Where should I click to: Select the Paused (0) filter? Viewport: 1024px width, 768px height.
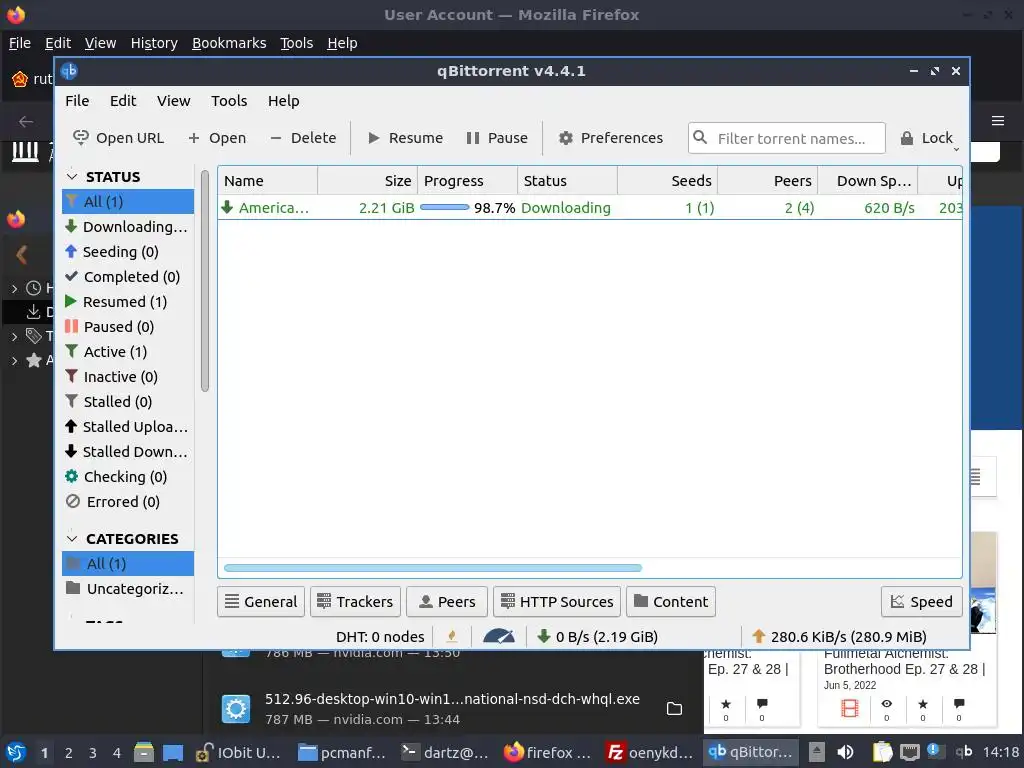128,327
